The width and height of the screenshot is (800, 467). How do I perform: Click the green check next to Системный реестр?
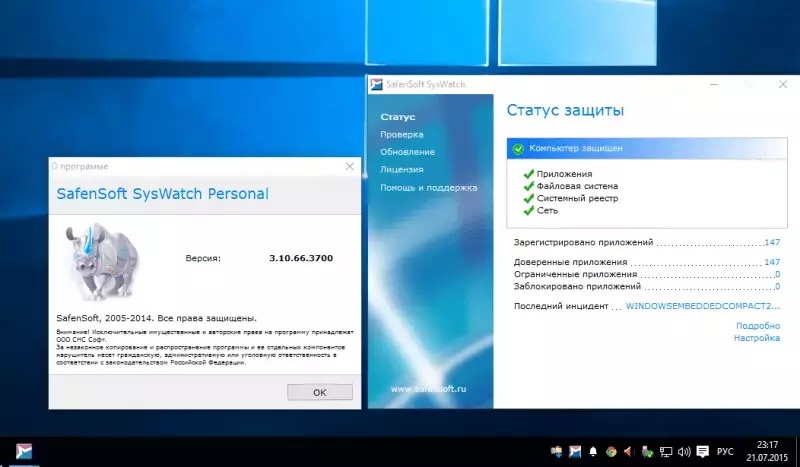coord(529,198)
